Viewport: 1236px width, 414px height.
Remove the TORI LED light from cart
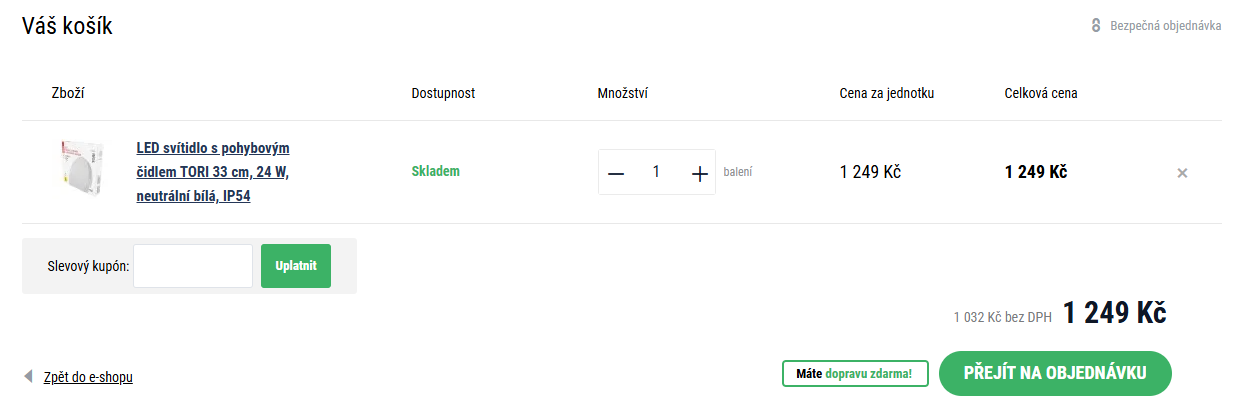pos(1182,173)
